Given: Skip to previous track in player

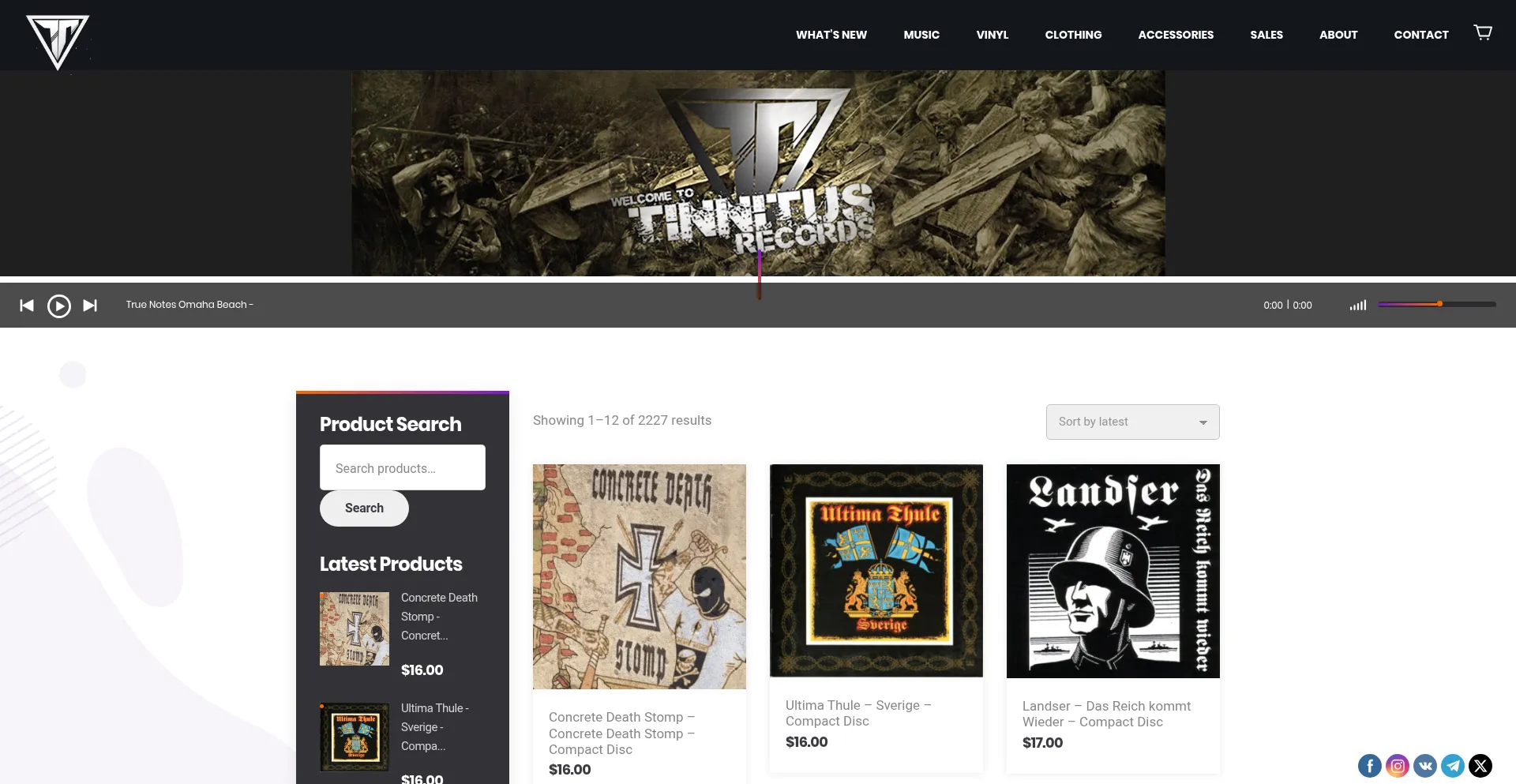Looking at the screenshot, I should [x=27, y=306].
